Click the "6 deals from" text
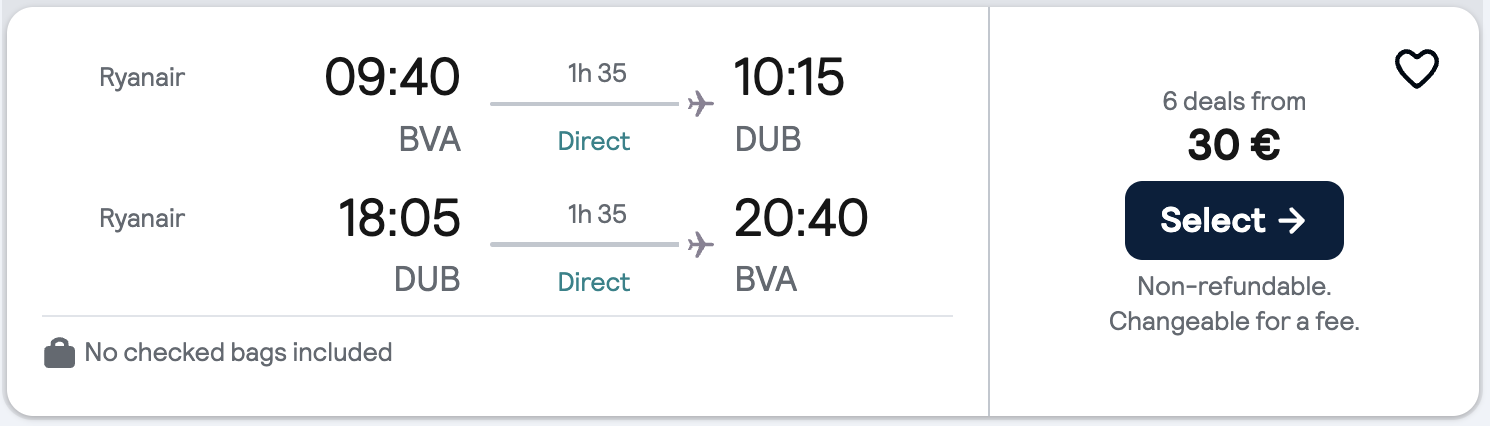Screen dimensions: 1490x426 click(1233, 101)
